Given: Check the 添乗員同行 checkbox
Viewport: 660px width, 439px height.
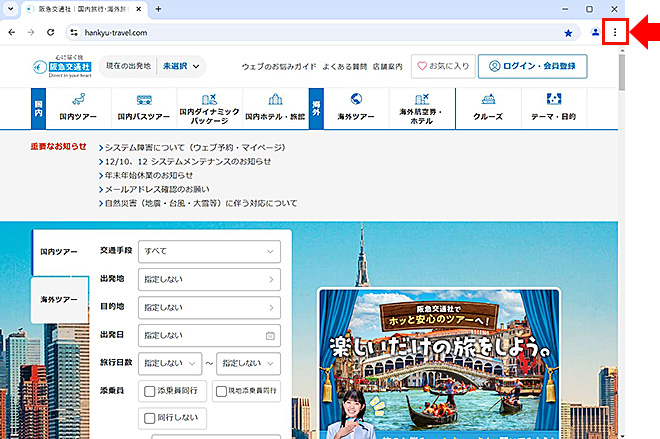Looking at the screenshot, I should coord(150,391).
